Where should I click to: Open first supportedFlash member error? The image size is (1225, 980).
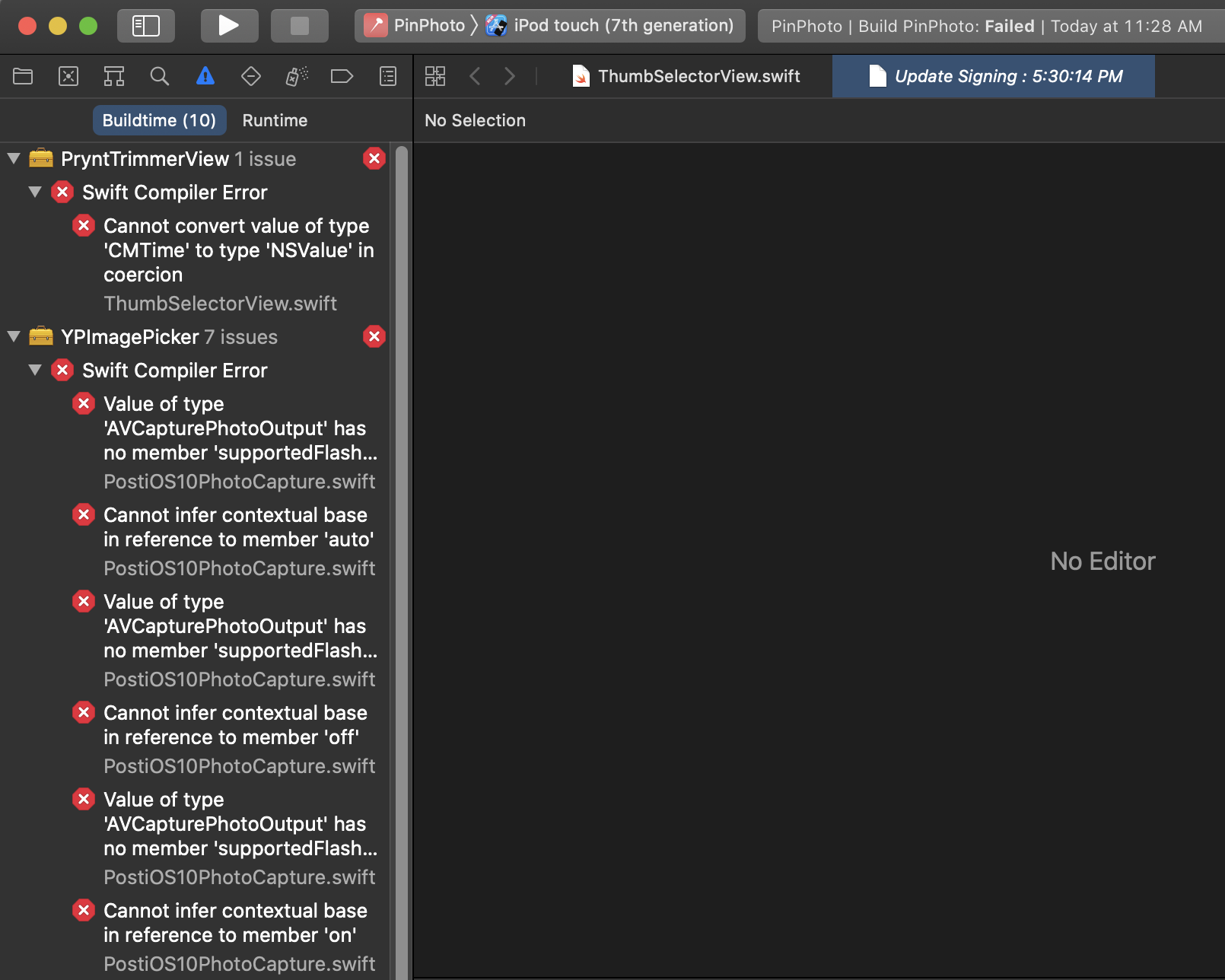pos(240,428)
